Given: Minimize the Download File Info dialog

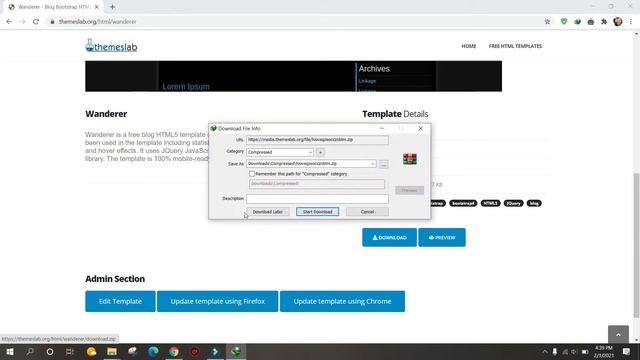Looking at the screenshot, I should pyautogui.click(x=382, y=128).
